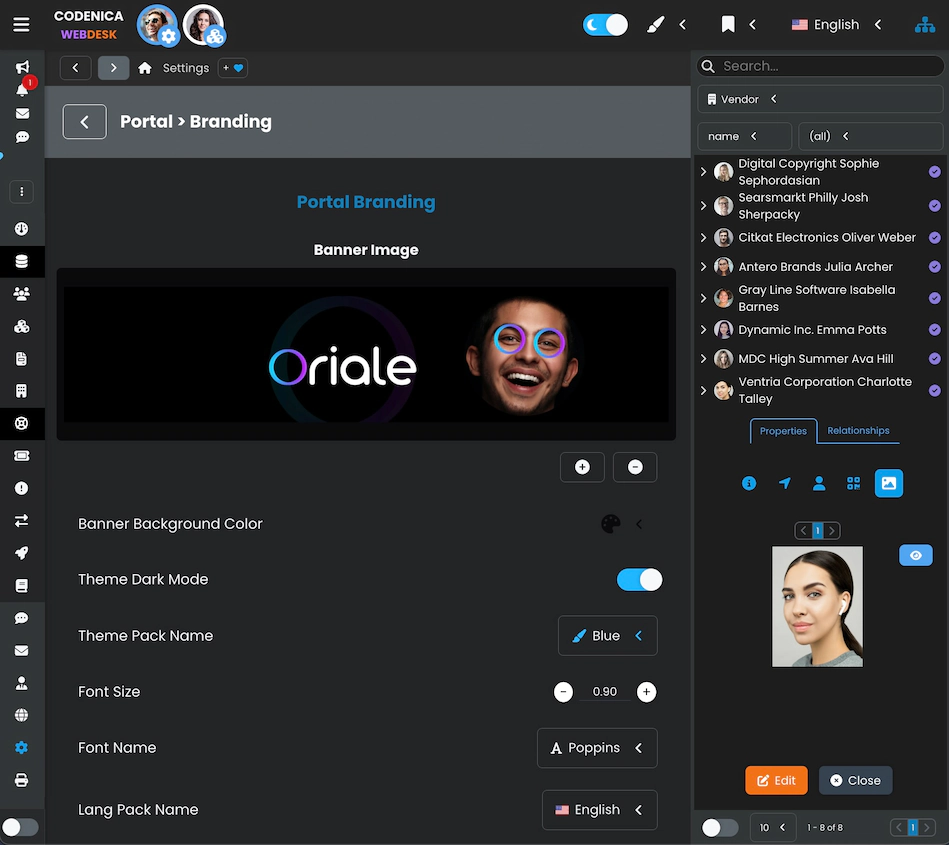Expand the Ventria Corporation Charlotte Talley row
Image resolution: width=949 pixels, height=845 pixels.
tap(705, 390)
